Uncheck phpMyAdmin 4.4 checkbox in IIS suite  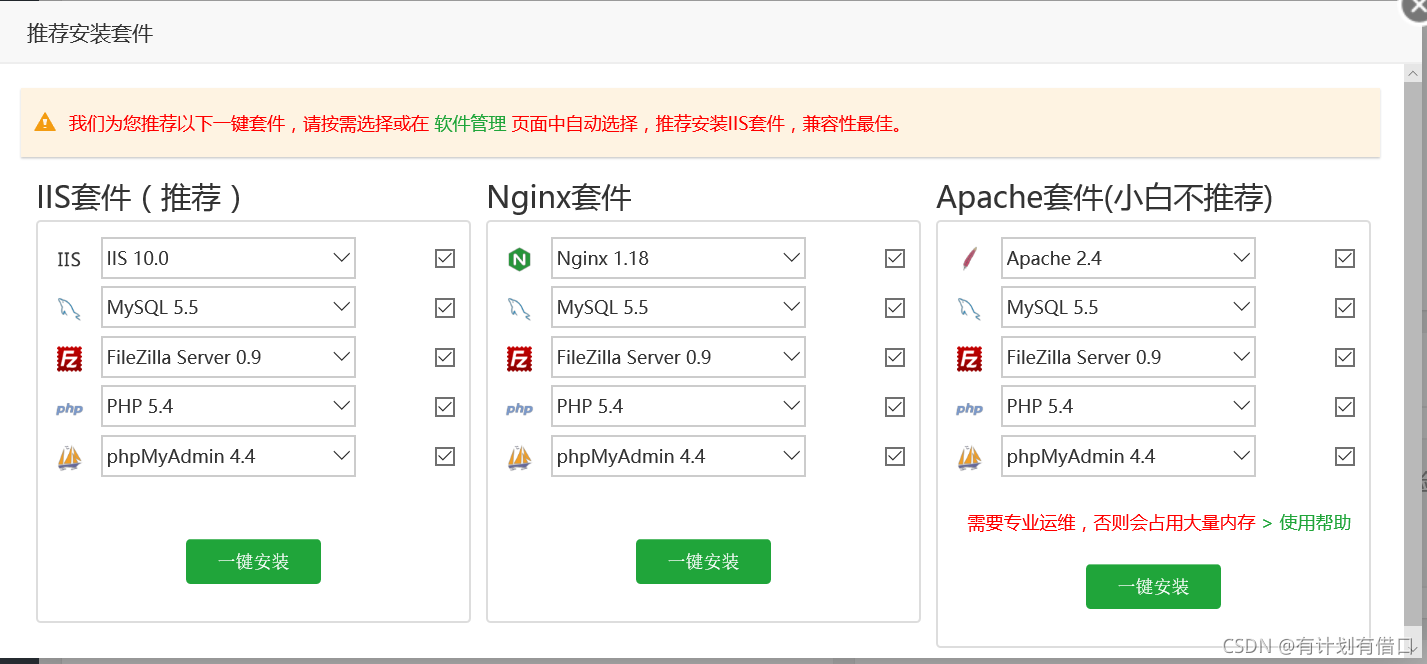click(445, 456)
